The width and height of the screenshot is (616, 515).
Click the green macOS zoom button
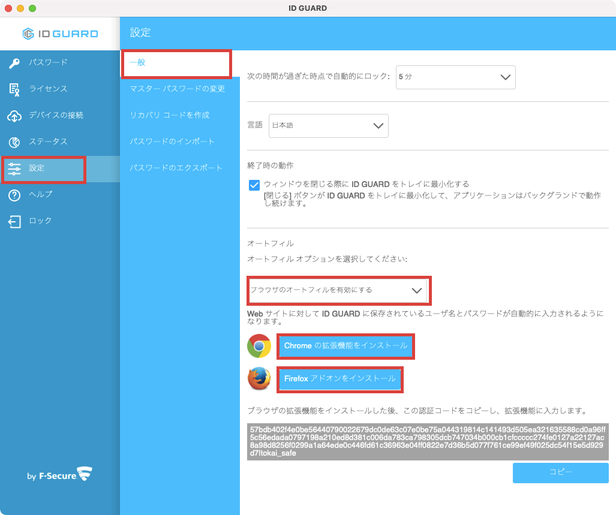point(33,8)
